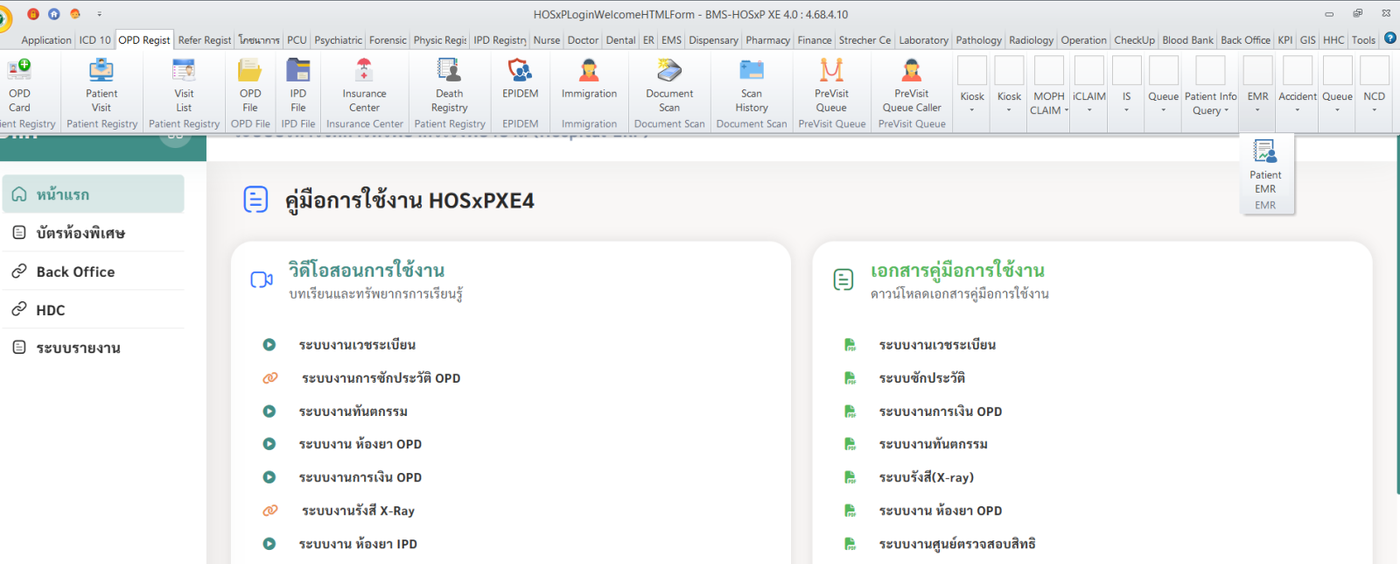Click the link icon beside ระบบงานรังสี X-Ray
The height and width of the screenshot is (564, 1400).
click(x=269, y=511)
